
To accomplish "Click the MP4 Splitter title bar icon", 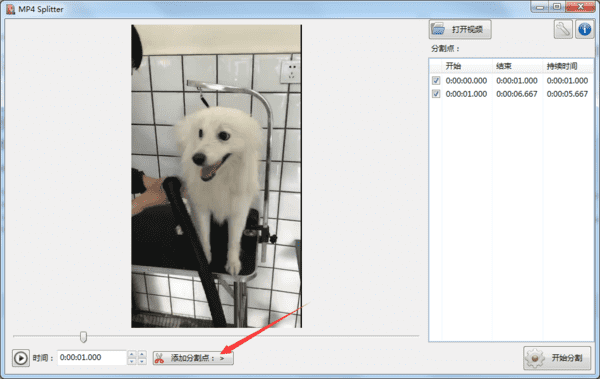I will click(x=10, y=9).
